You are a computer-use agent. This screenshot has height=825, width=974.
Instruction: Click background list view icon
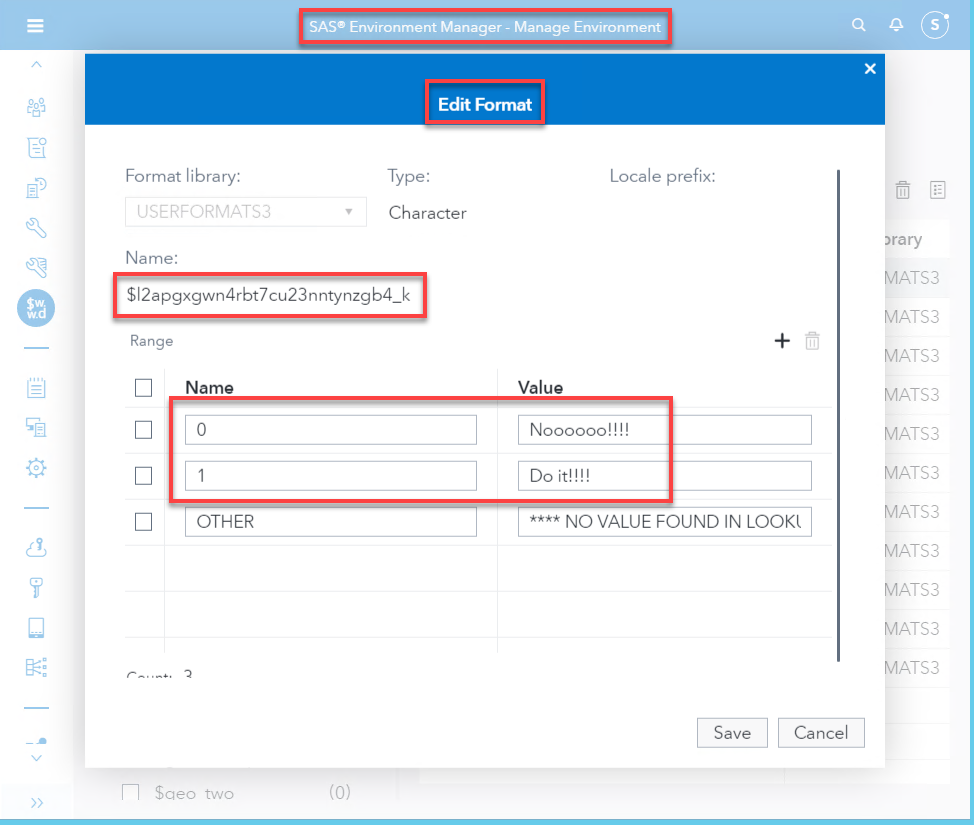[x=937, y=190]
